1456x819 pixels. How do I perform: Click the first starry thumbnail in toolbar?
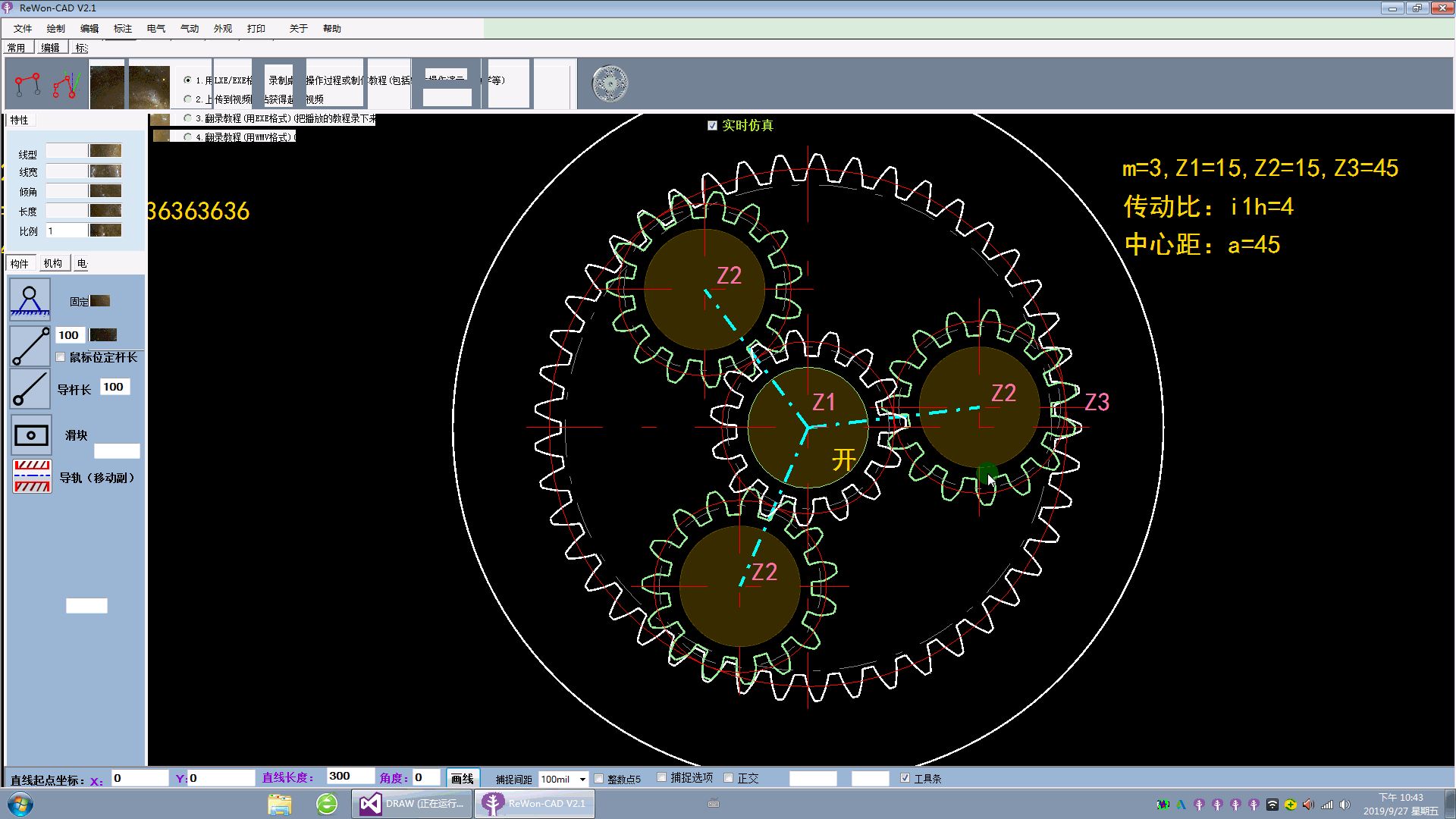[107, 86]
